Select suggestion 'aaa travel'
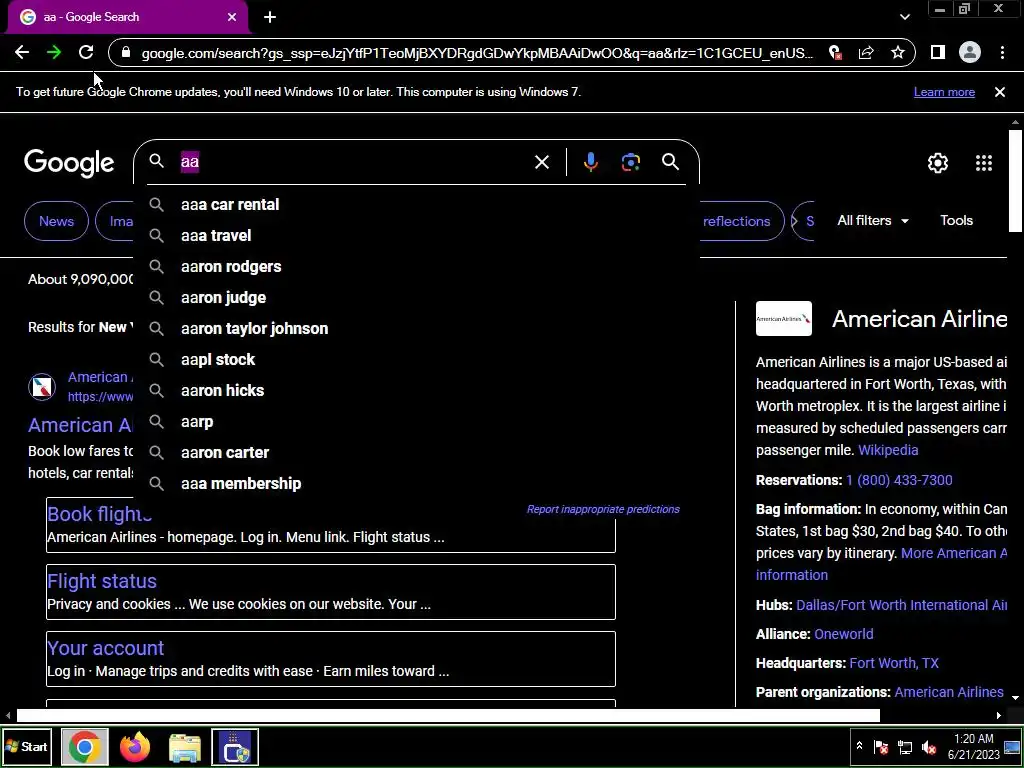This screenshot has height=768, width=1024. (x=417, y=236)
